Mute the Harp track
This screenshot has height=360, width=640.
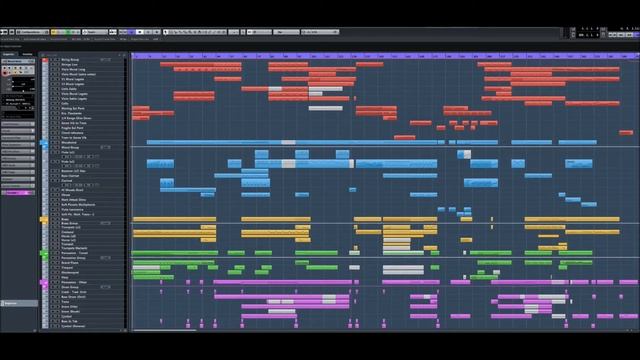(53, 278)
